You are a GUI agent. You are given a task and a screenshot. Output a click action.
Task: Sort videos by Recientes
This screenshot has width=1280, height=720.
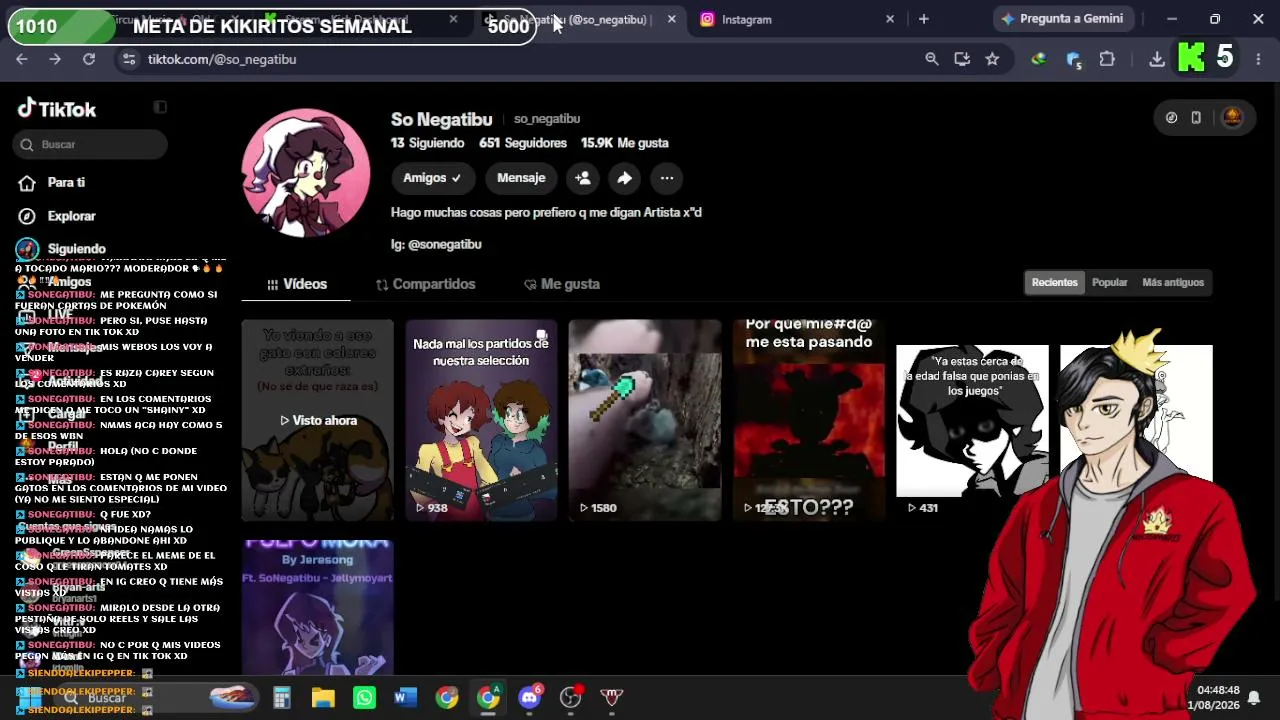click(x=1055, y=282)
